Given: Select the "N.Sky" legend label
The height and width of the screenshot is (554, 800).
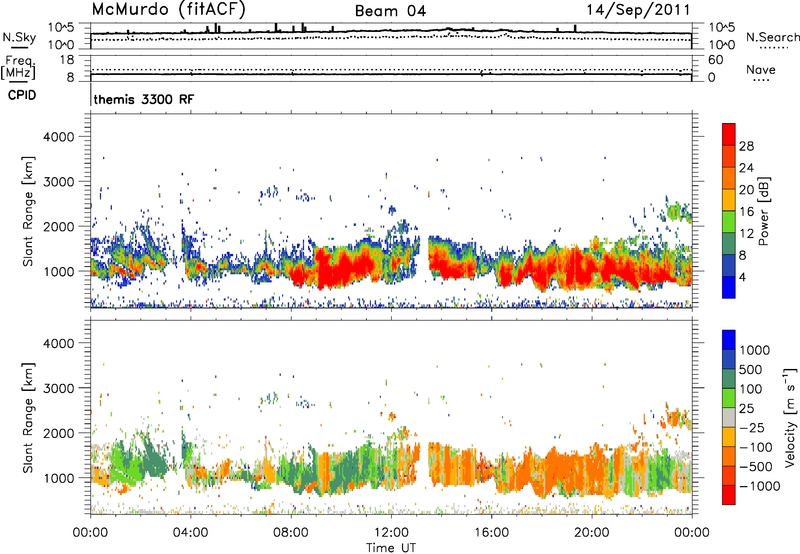Looking at the screenshot, I should (x=19, y=37).
